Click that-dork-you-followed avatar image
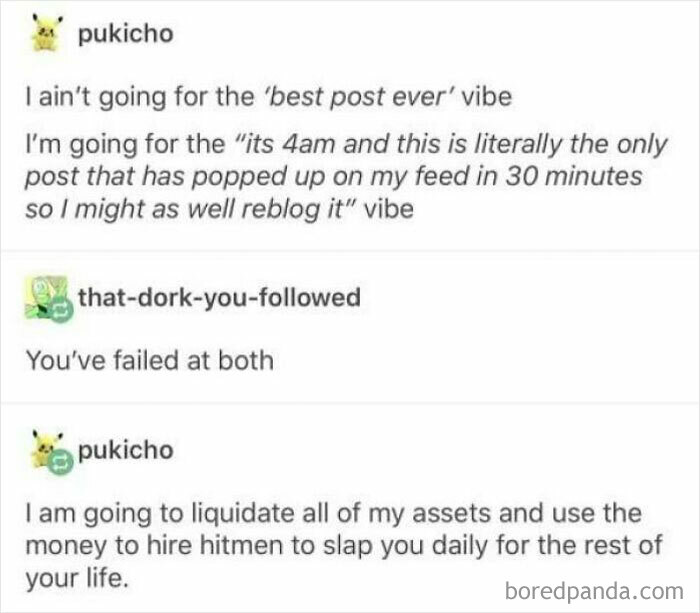Image resolution: width=700 pixels, height=613 pixels. [x=46, y=297]
